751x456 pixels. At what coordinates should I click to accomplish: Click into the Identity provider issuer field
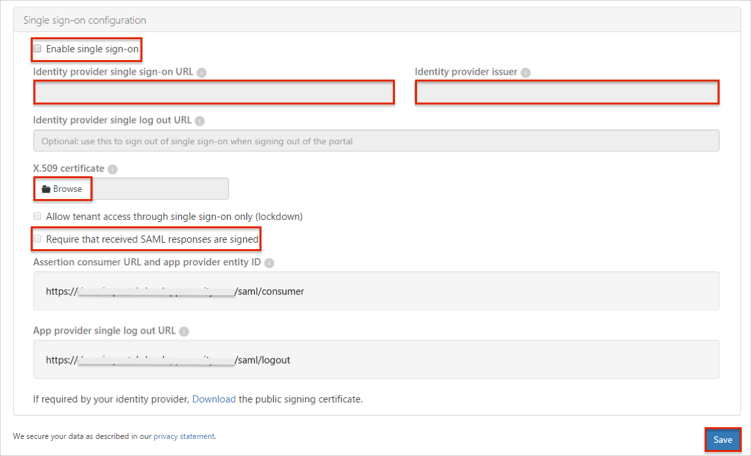[x=567, y=93]
